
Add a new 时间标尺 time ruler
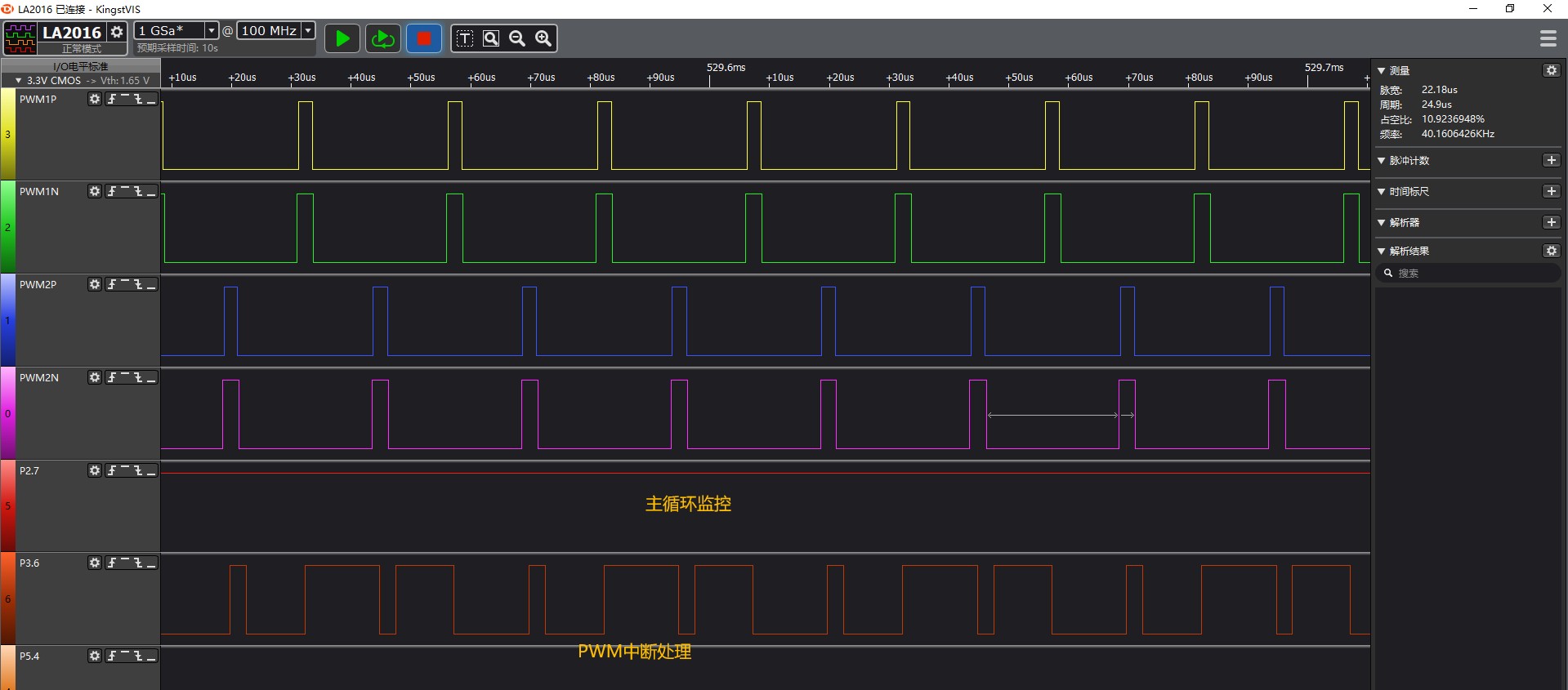[x=1552, y=191]
